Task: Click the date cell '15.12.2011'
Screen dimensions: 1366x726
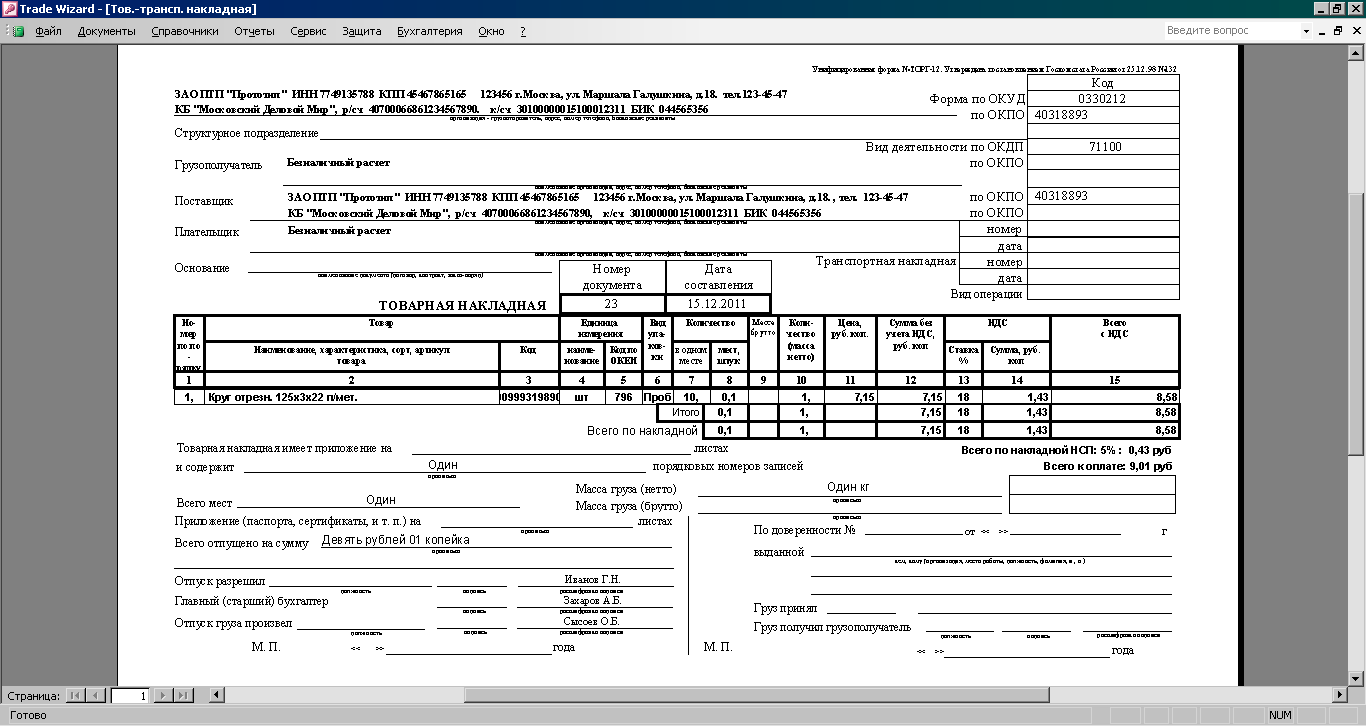Action: click(718, 303)
